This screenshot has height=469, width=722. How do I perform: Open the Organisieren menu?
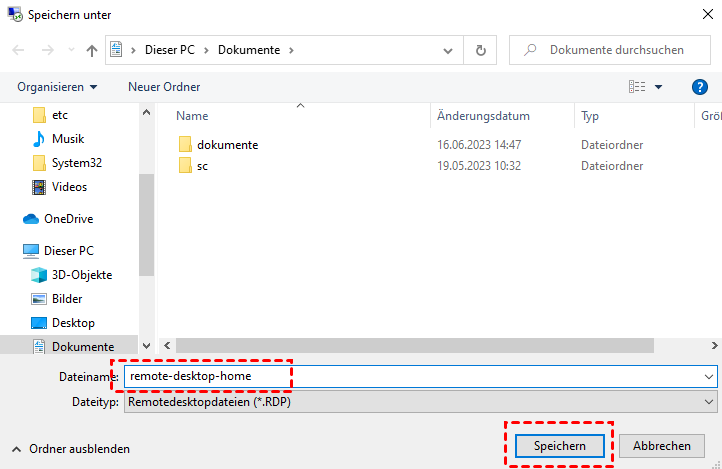coord(57,87)
